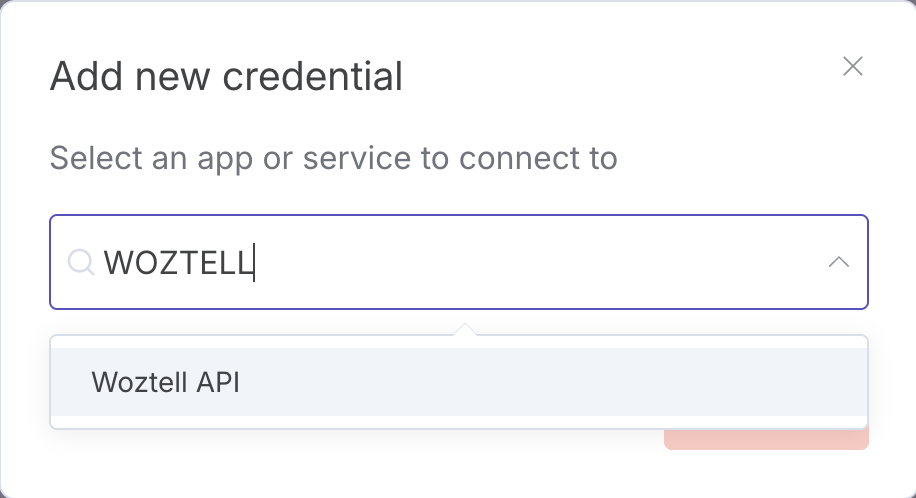Screen dimensions: 916x498
Task: Click the 'Select an app or service' label
Action: pyautogui.click(x=333, y=158)
